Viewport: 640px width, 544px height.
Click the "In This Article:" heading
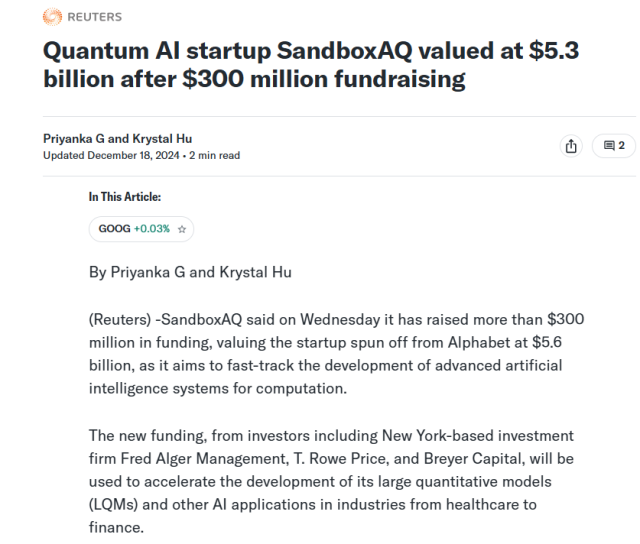click(125, 198)
